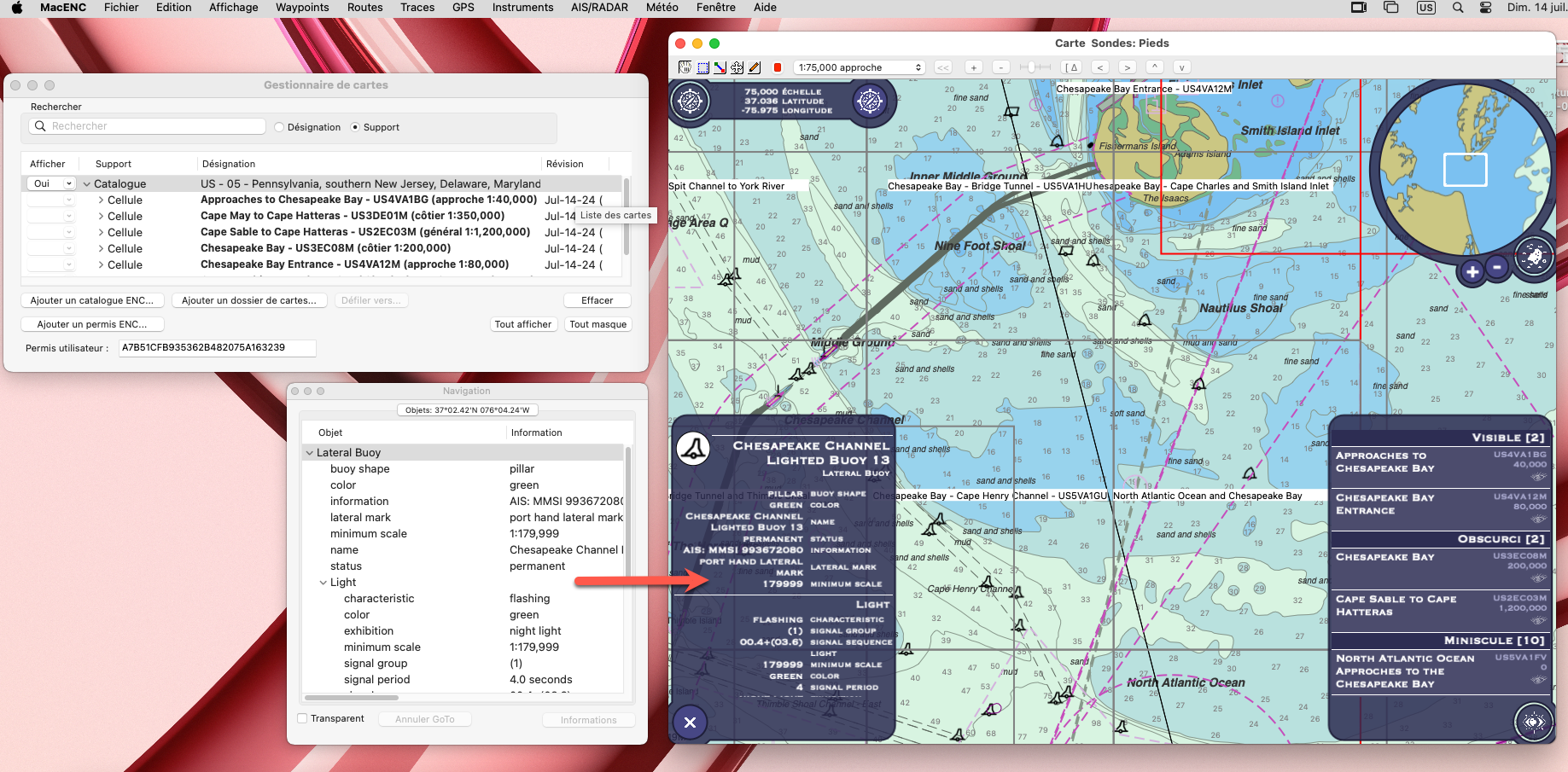Click the red record track button
The image size is (1568, 772).
[x=777, y=67]
